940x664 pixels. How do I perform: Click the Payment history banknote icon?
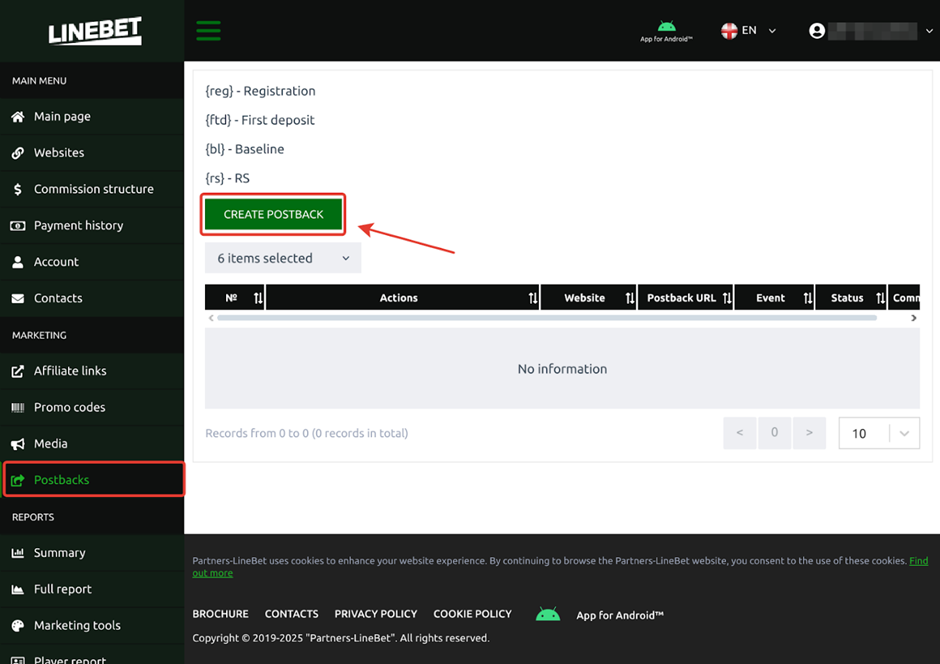[18, 226]
